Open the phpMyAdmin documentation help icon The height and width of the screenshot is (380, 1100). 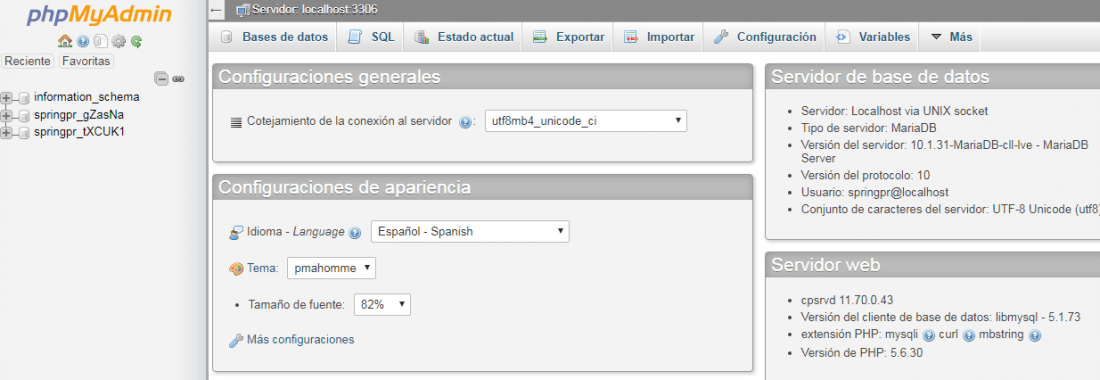click(83, 41)
